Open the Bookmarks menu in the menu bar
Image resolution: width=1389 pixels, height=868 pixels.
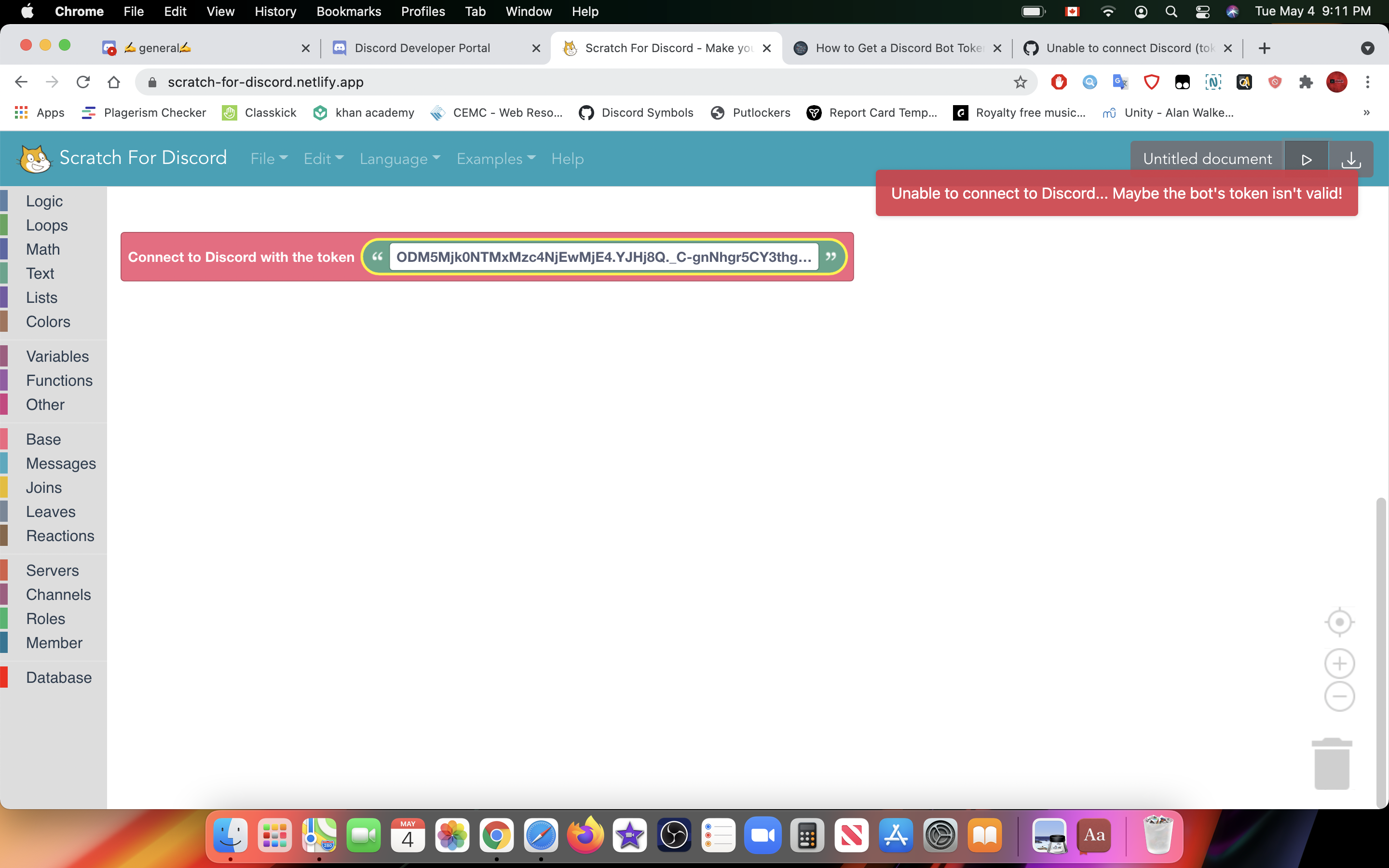[x=348, y=12]
